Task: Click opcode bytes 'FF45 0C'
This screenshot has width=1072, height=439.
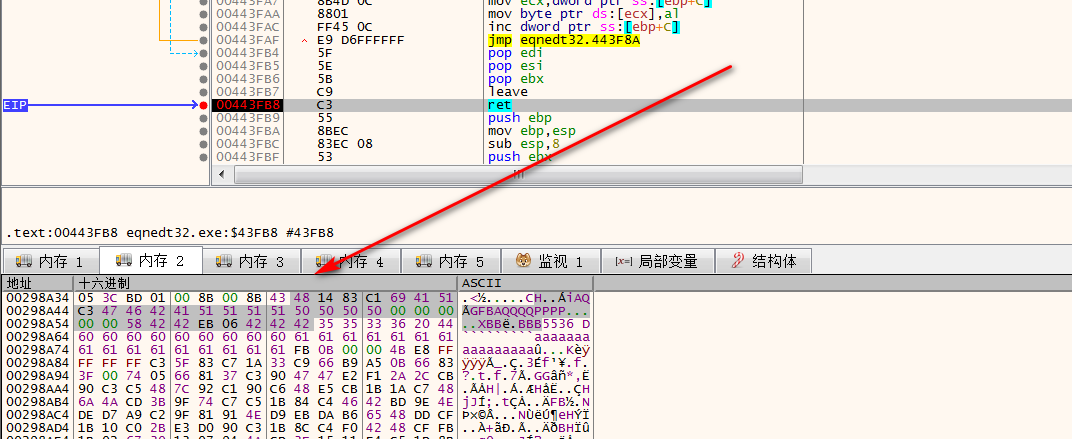Action: pyautogui.click(x=345, y=27)
